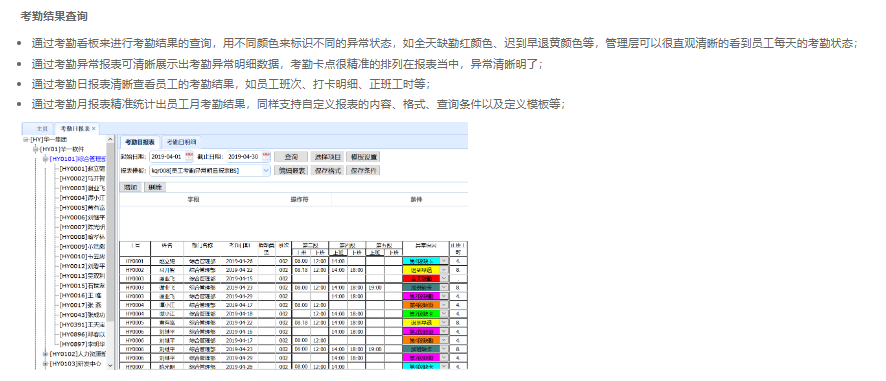Click the red 全天缺勤 status cell
This screenshot has width=886, height=381.
pos(422,279)
